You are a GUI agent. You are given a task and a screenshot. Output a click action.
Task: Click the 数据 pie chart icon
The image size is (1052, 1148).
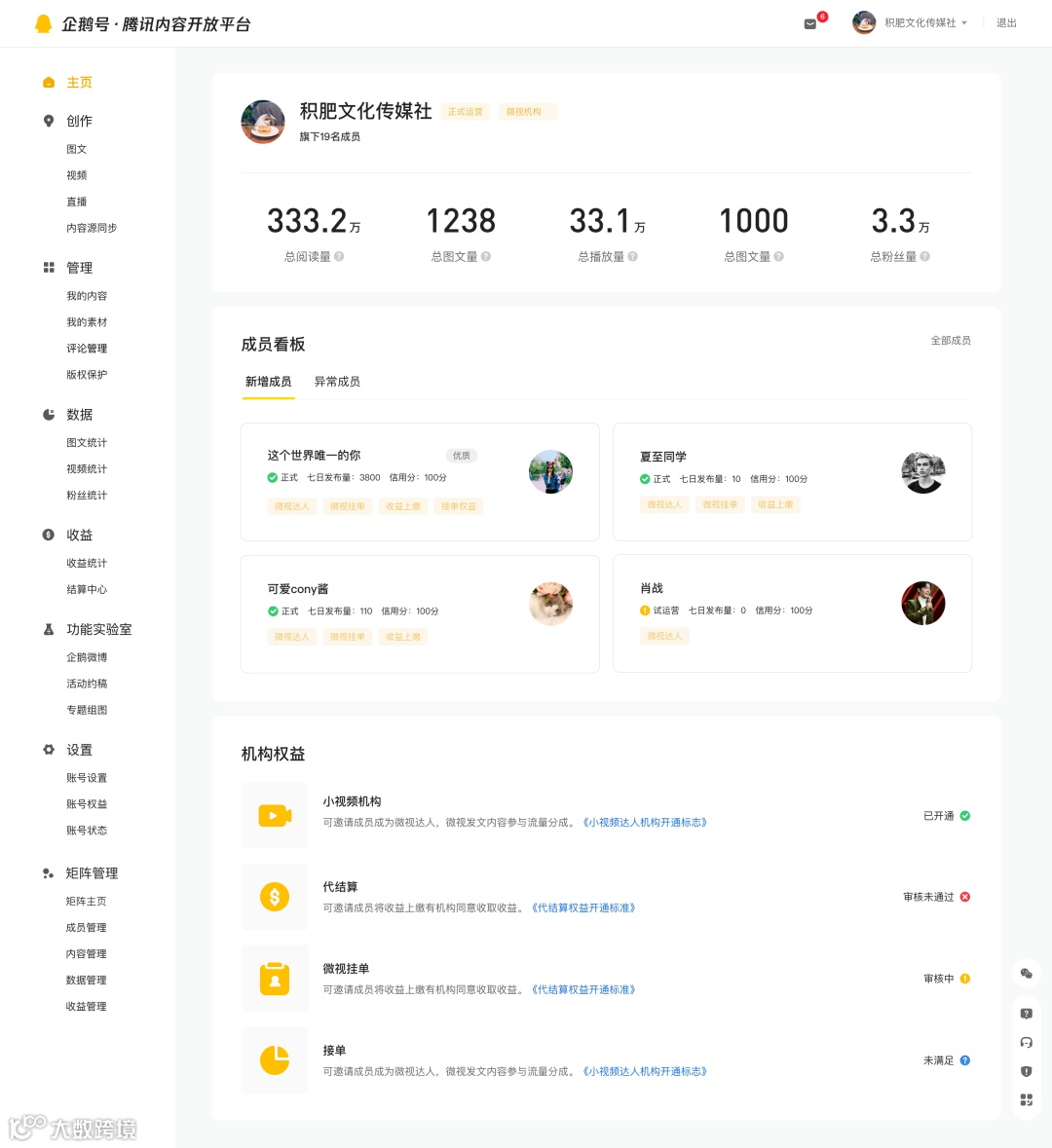(x=49, y=415)
